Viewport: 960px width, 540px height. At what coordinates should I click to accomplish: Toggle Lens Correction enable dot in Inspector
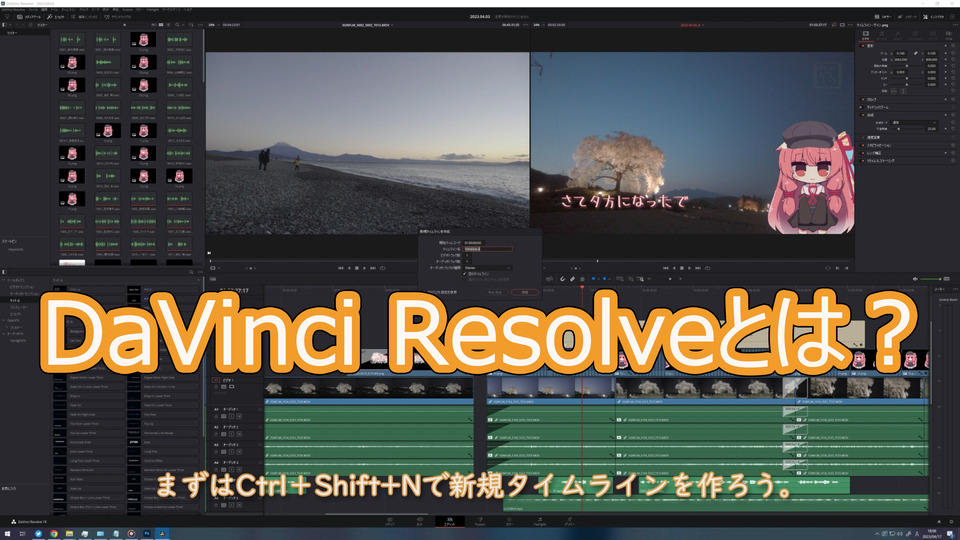click(x=863, y=153)
